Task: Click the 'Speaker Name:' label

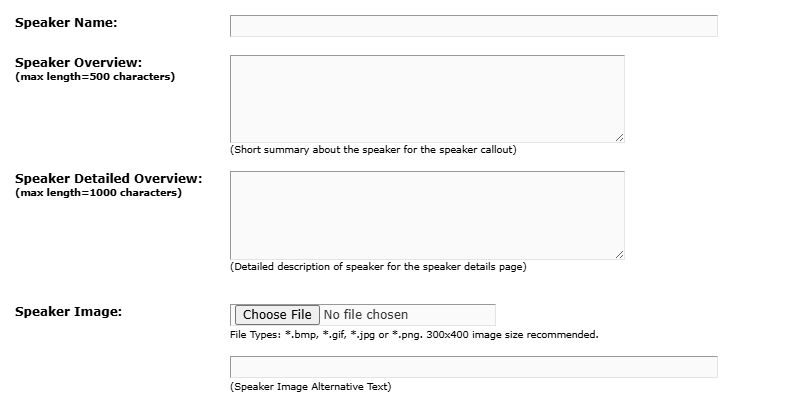Action: (66, 22)
